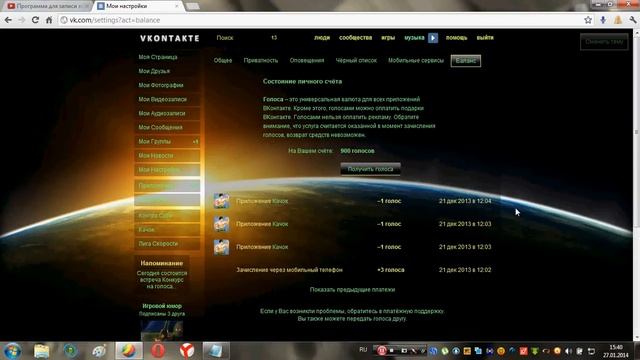Click the Сменить тему button
This screenshot has width=640, height=360.
pyautogui.click(x=604, y=42)
